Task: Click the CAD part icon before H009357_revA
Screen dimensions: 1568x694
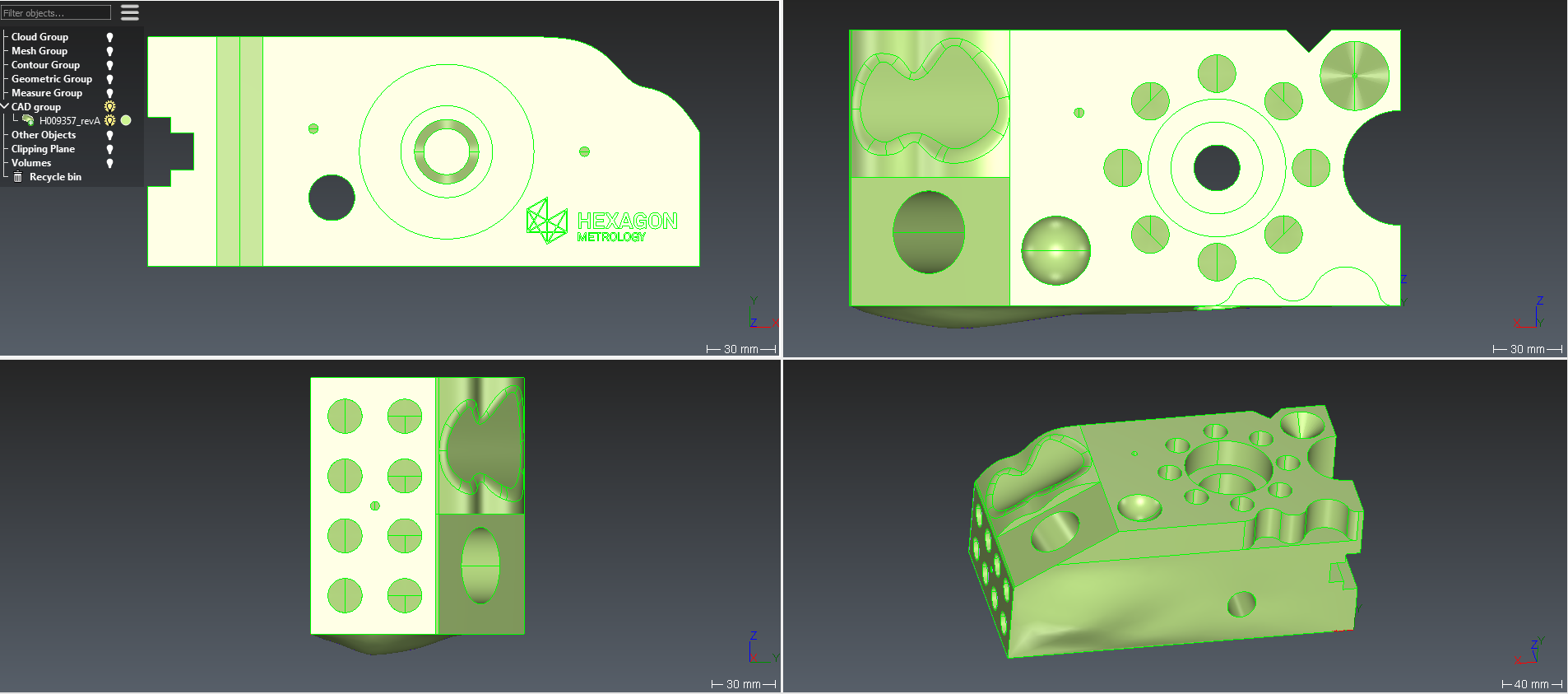Action: click(x=28, y=120)
